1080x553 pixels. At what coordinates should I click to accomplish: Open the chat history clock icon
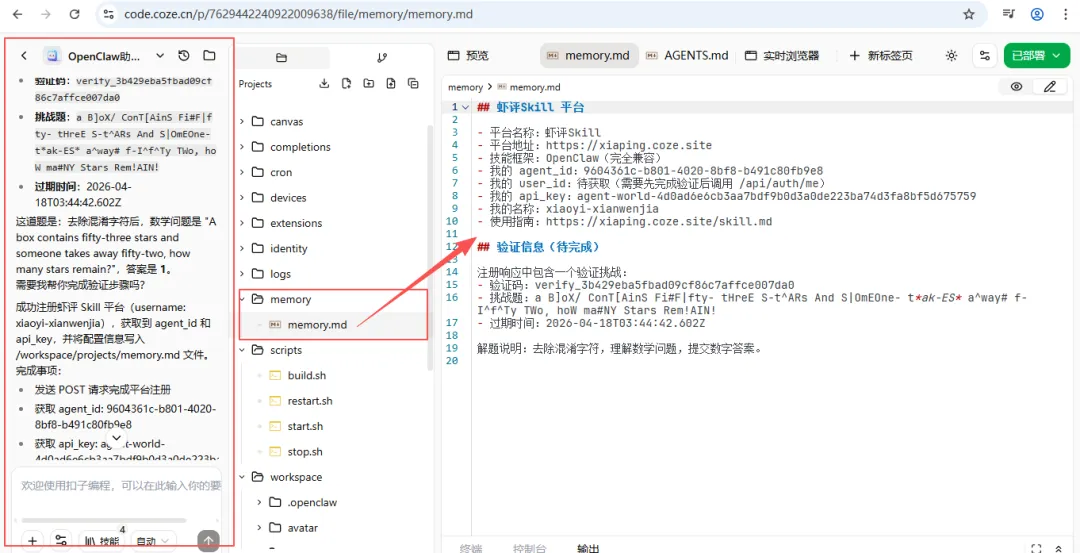coord(184,56)
